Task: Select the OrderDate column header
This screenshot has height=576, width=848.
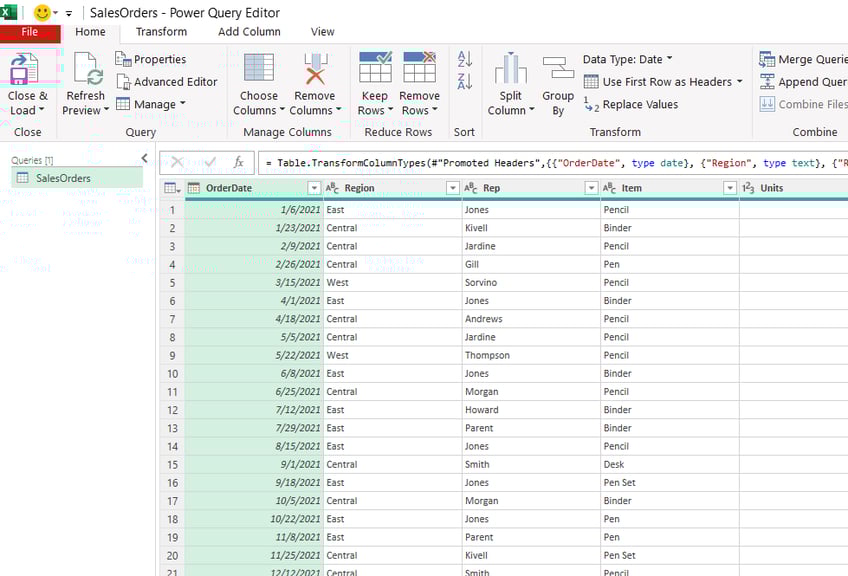Action: tap(254, 188)
